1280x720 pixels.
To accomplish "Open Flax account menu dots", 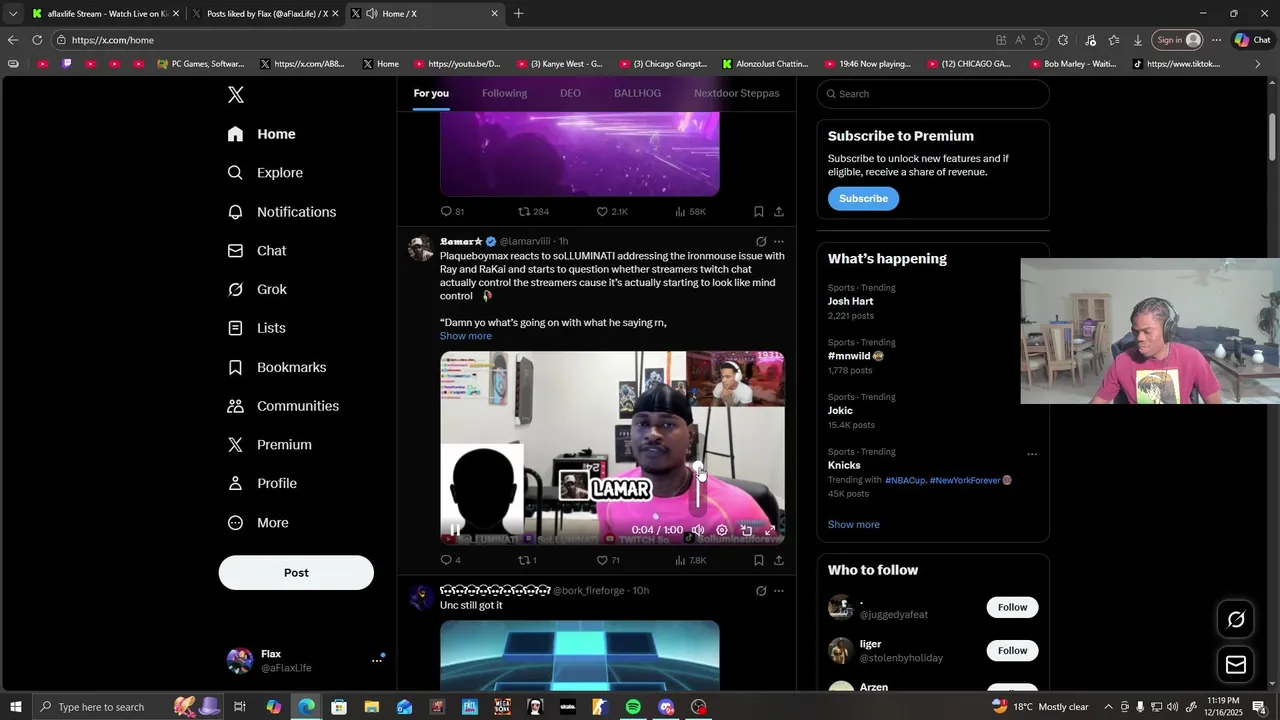I will 377,660.
